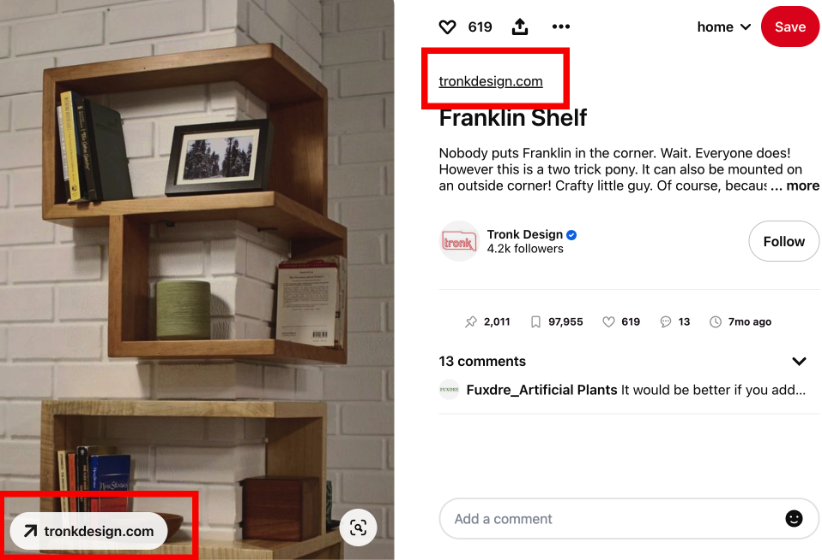
Task: Save the pin with the red Save button
Action: [790, 27]
